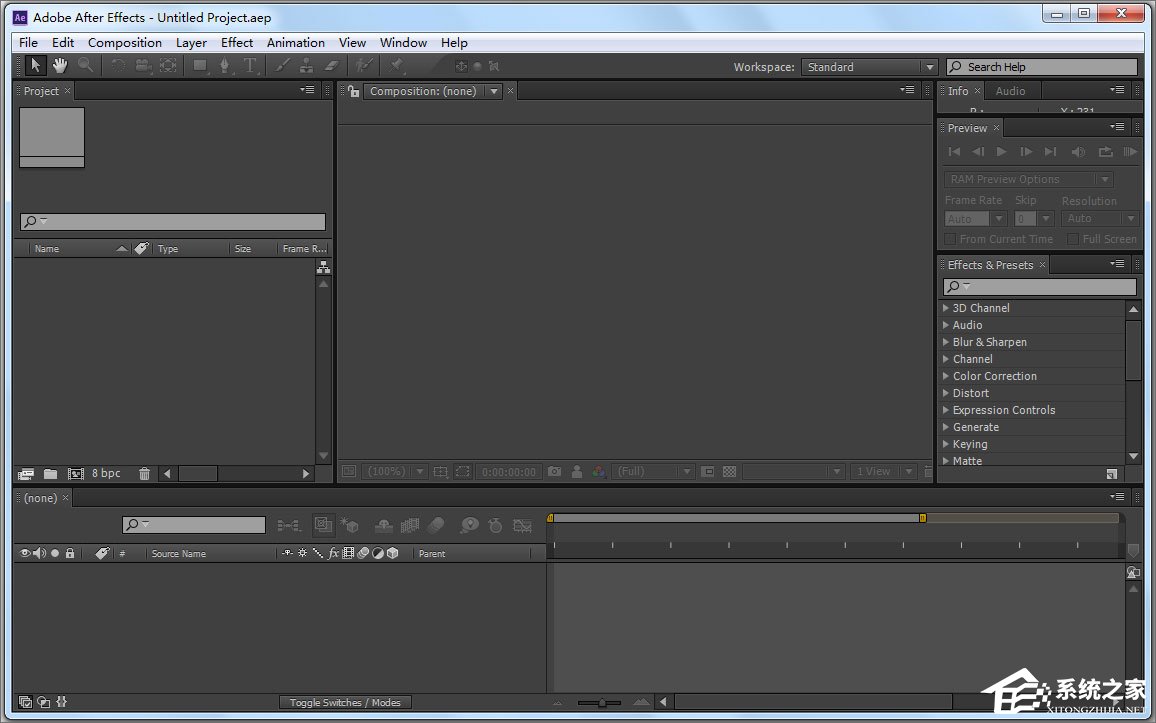Open RAM Preview Options dropdown
1156x723 pixels.
(x=1028, y=179)
